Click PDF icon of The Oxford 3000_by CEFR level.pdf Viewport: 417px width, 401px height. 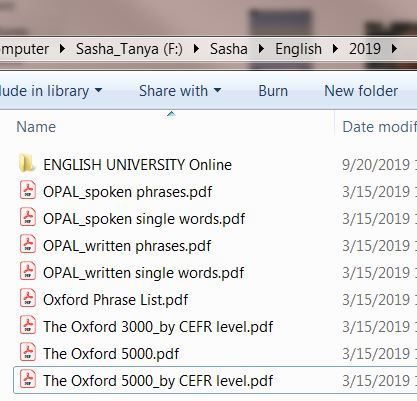click(x=28, y=326)
